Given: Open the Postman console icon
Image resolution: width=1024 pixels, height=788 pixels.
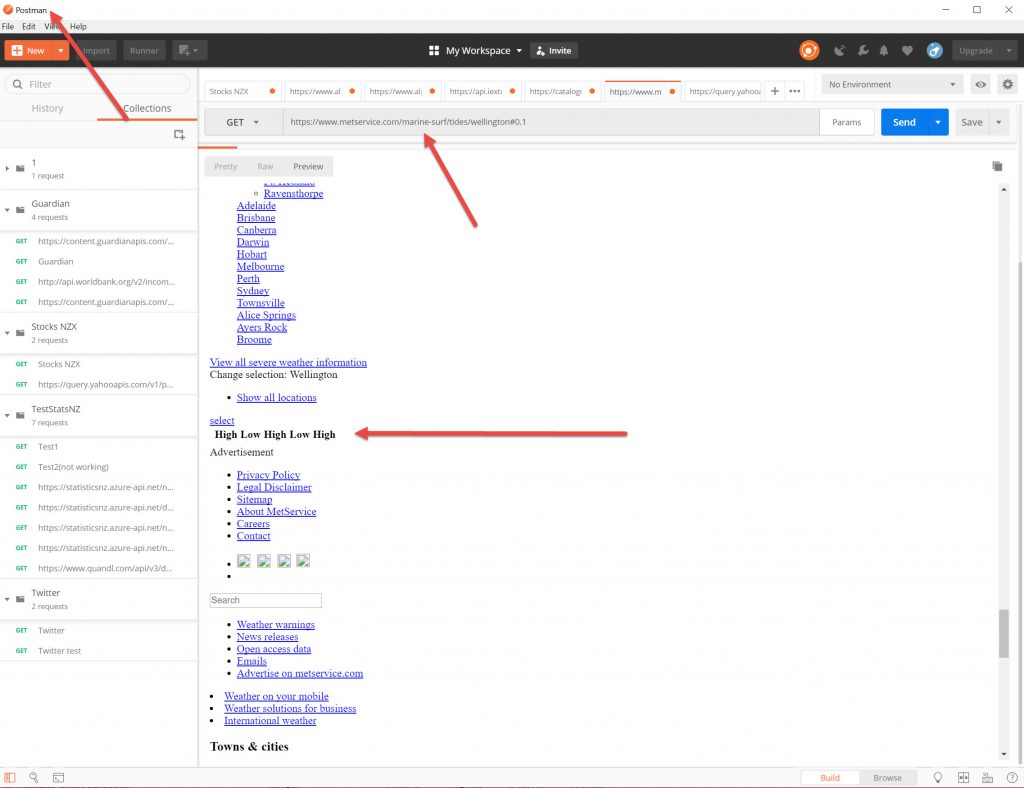Looking at the screenshot, I should click(x=58, y=777).
